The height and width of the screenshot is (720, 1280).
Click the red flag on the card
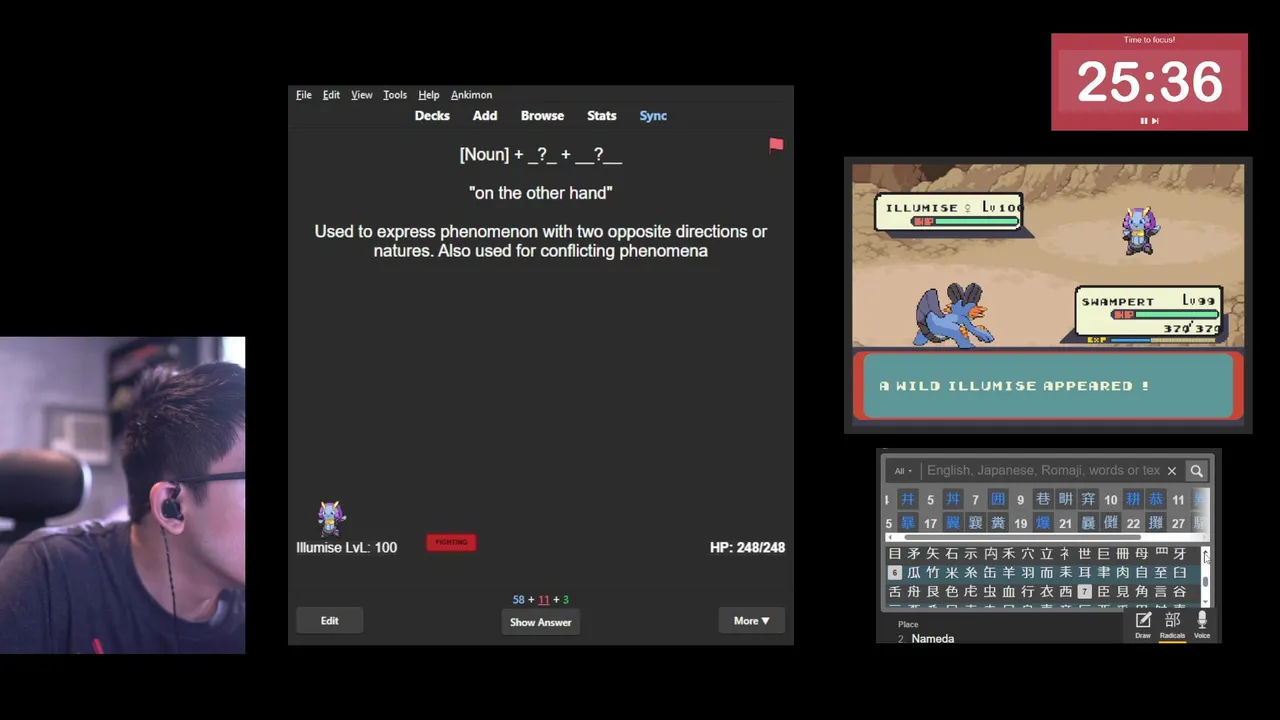[776, 145]
